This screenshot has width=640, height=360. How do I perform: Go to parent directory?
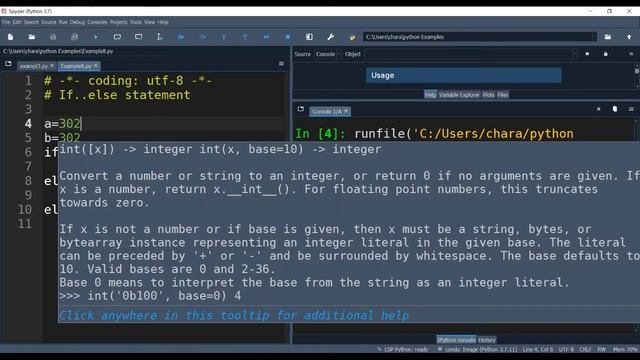pos(629,37)
